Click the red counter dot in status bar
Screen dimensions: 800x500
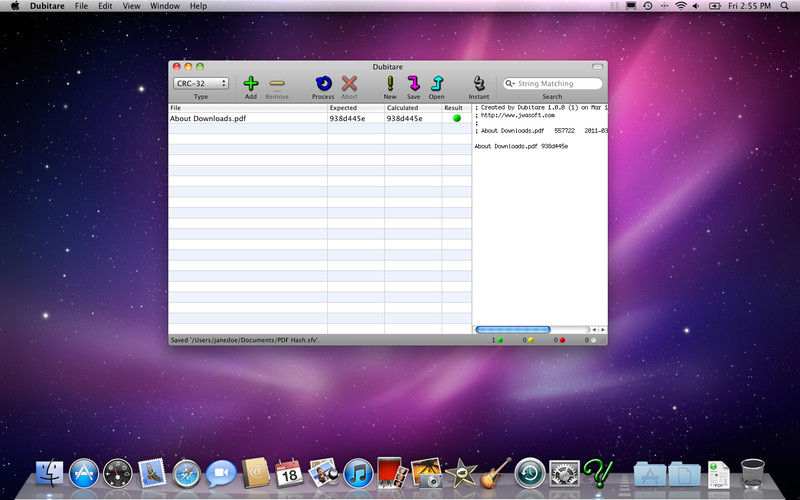[x=562, y=340]
